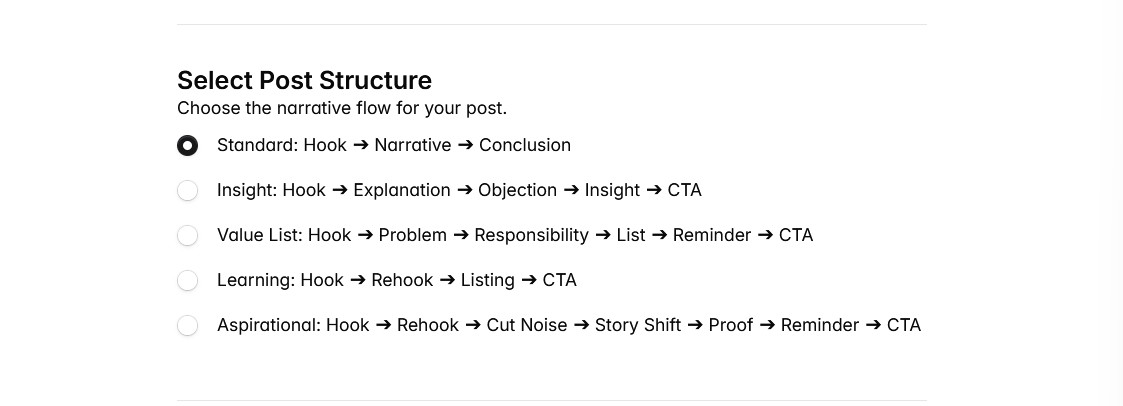Enable the Aspirational radio button

(x=187, y=326)
